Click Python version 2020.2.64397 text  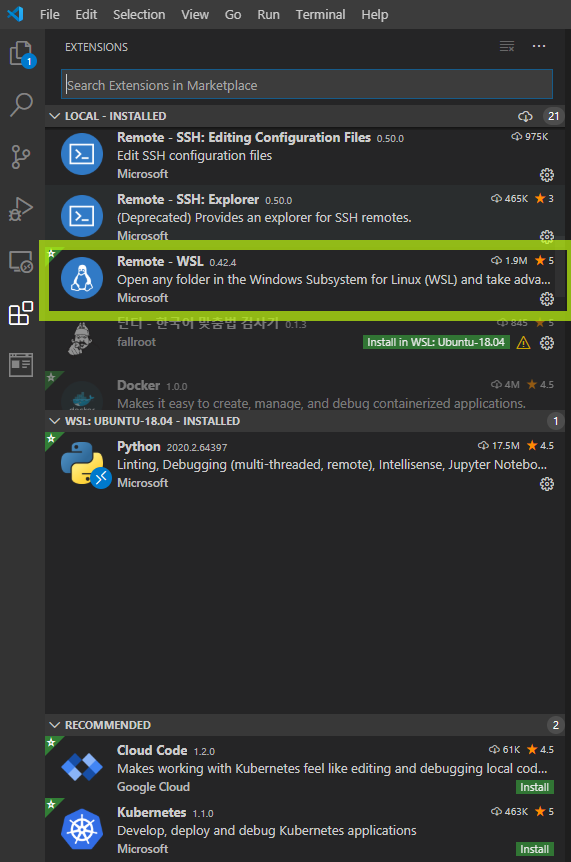(x=197, y=447)
